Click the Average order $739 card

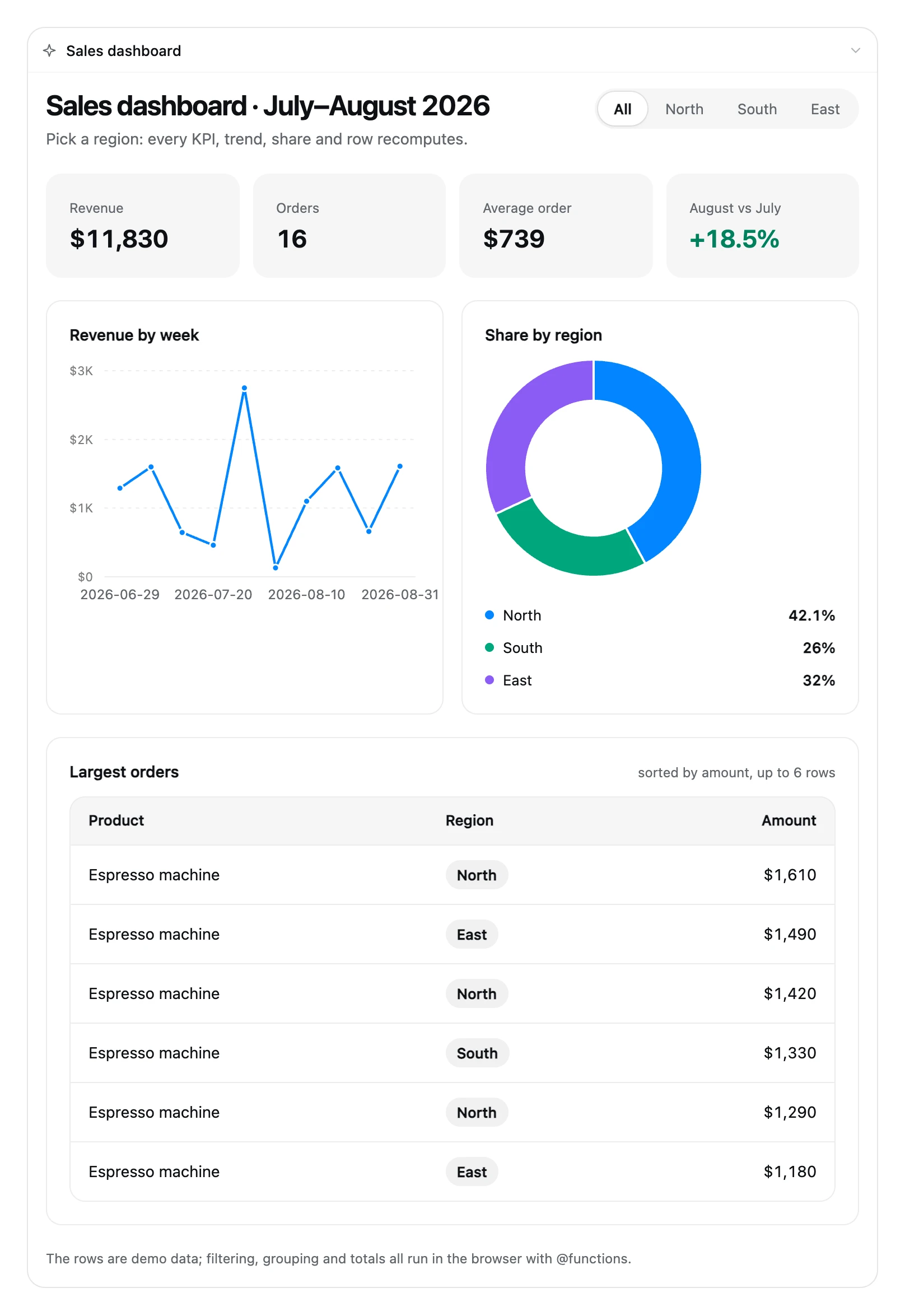pos(556,226)
